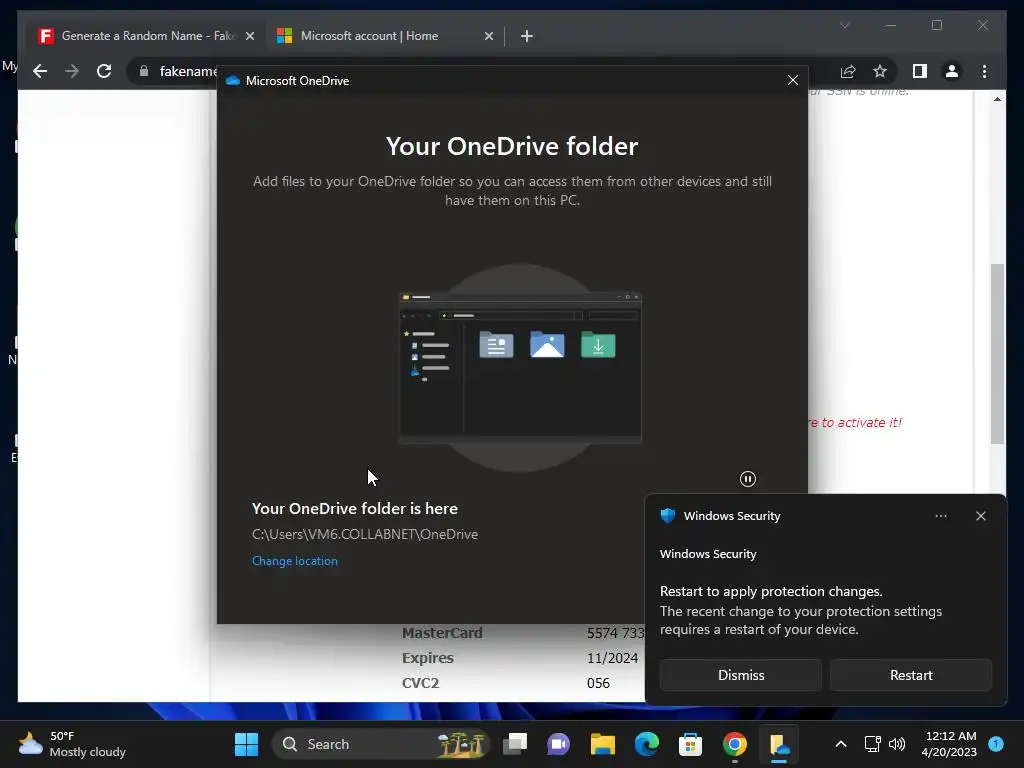
Task: Open the Windows Start menu
Action: pos(246,744)
